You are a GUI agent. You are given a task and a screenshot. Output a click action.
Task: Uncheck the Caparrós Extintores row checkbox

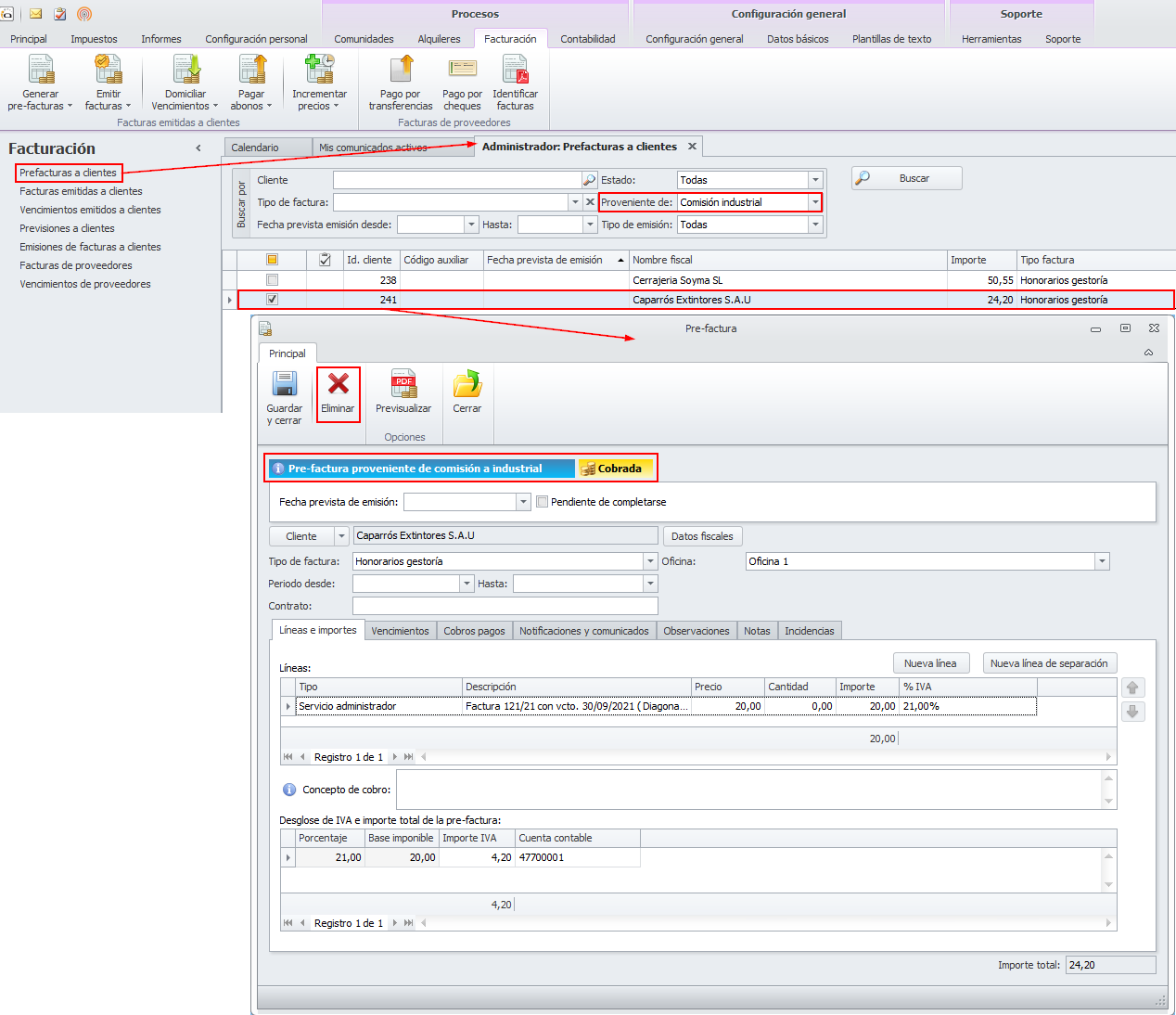coord(272,300)
